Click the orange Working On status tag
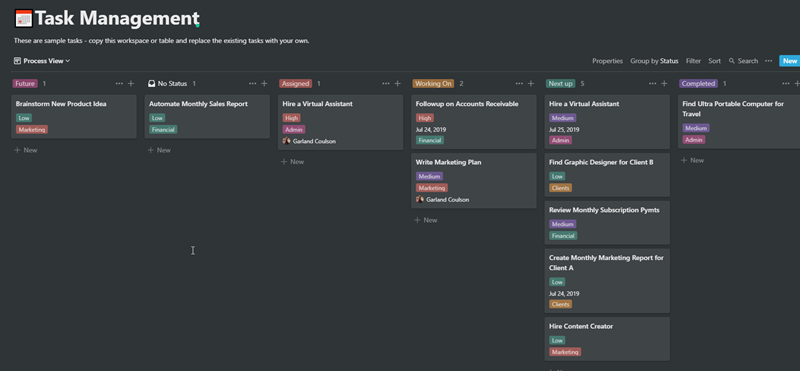This screenshot has height=371, width=800. coord(433,84)
